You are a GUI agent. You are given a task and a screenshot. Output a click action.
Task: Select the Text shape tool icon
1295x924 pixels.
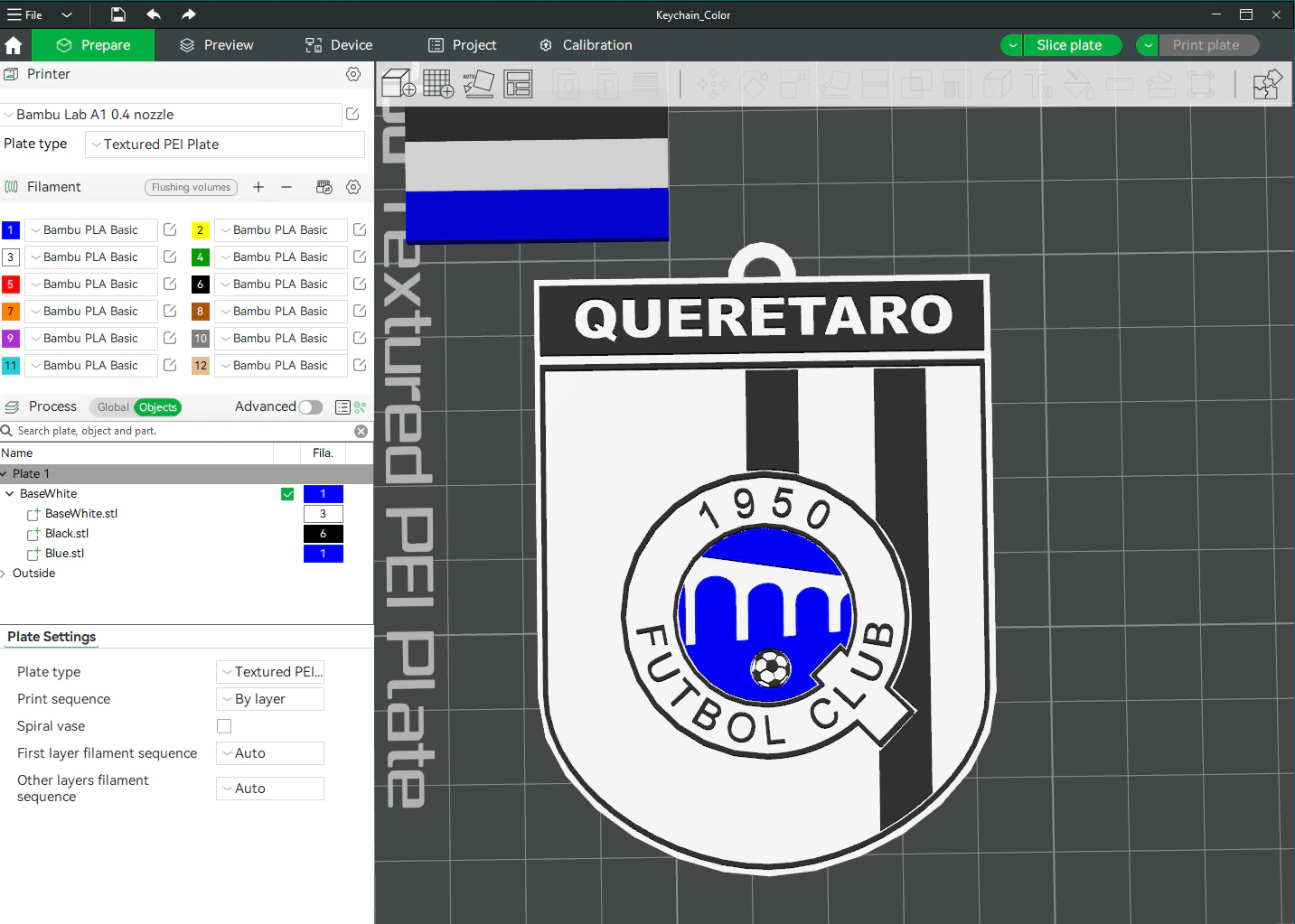tap(1039, 85)
